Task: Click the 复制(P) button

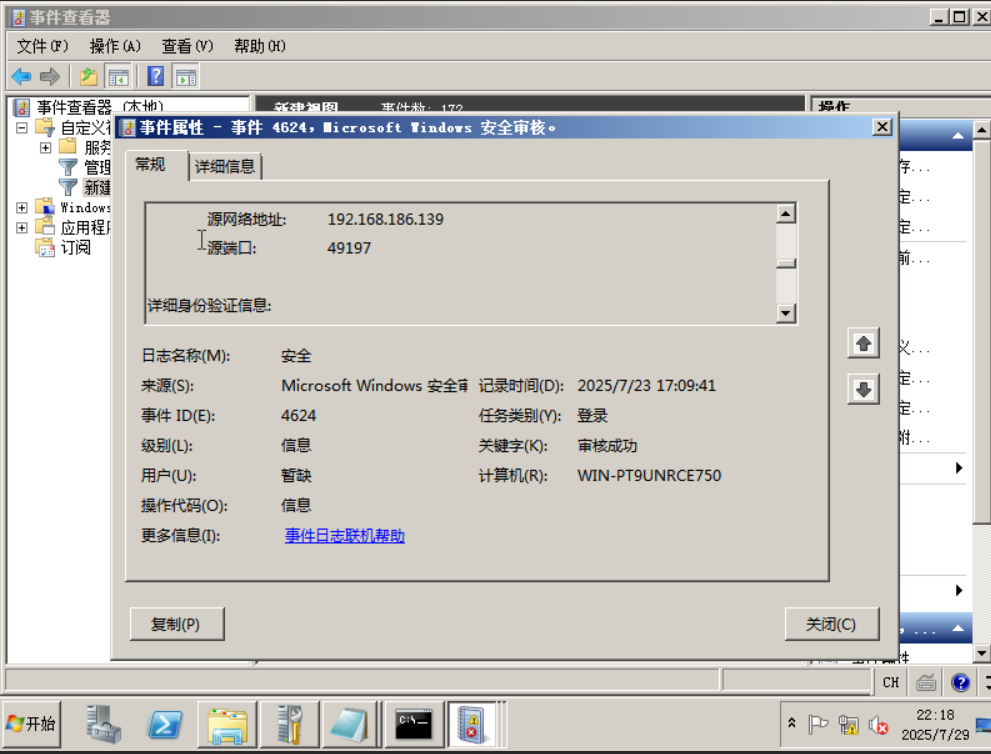Action: click(176, 623)
